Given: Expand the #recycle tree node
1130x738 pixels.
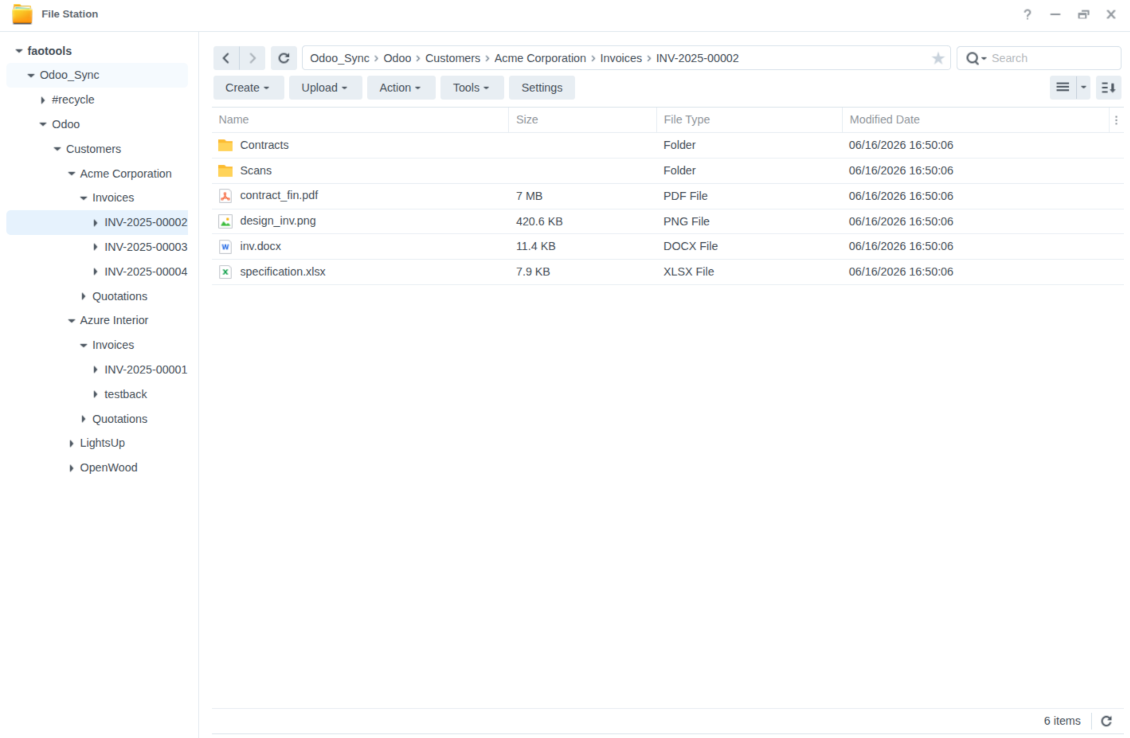Looking at the screenshot, I should coord(43,100).
